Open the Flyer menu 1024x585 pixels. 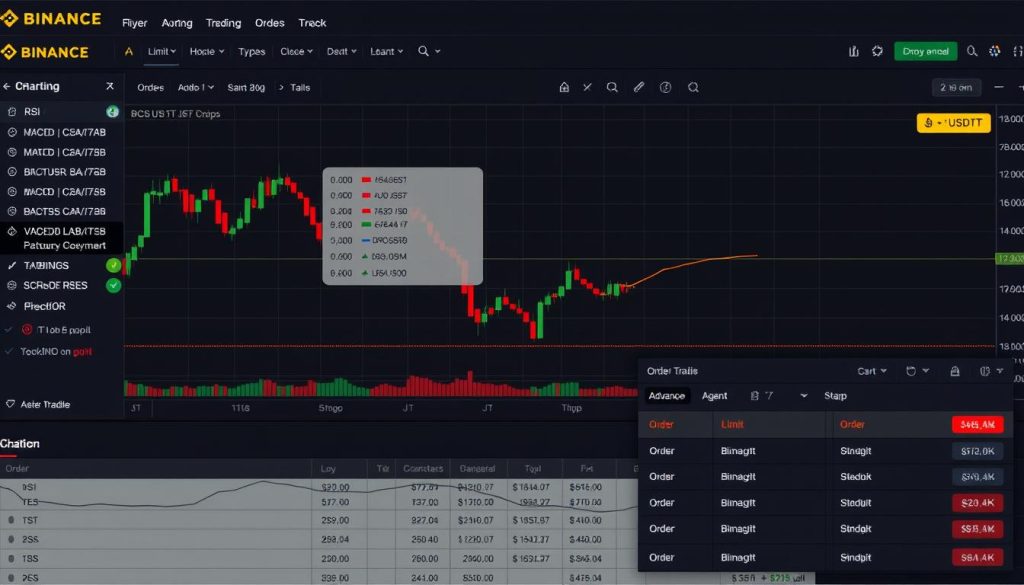[x=135, y=23]
